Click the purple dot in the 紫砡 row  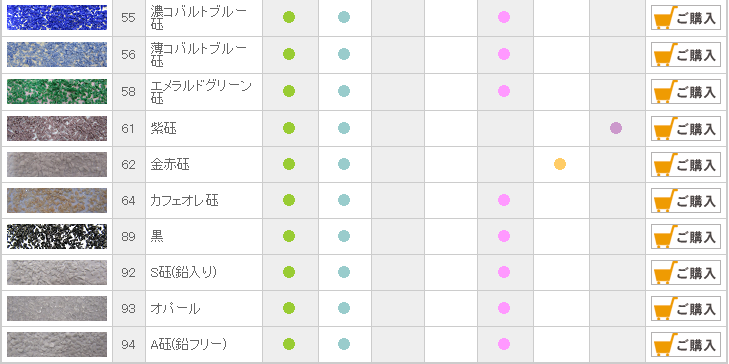pos(616,128)
